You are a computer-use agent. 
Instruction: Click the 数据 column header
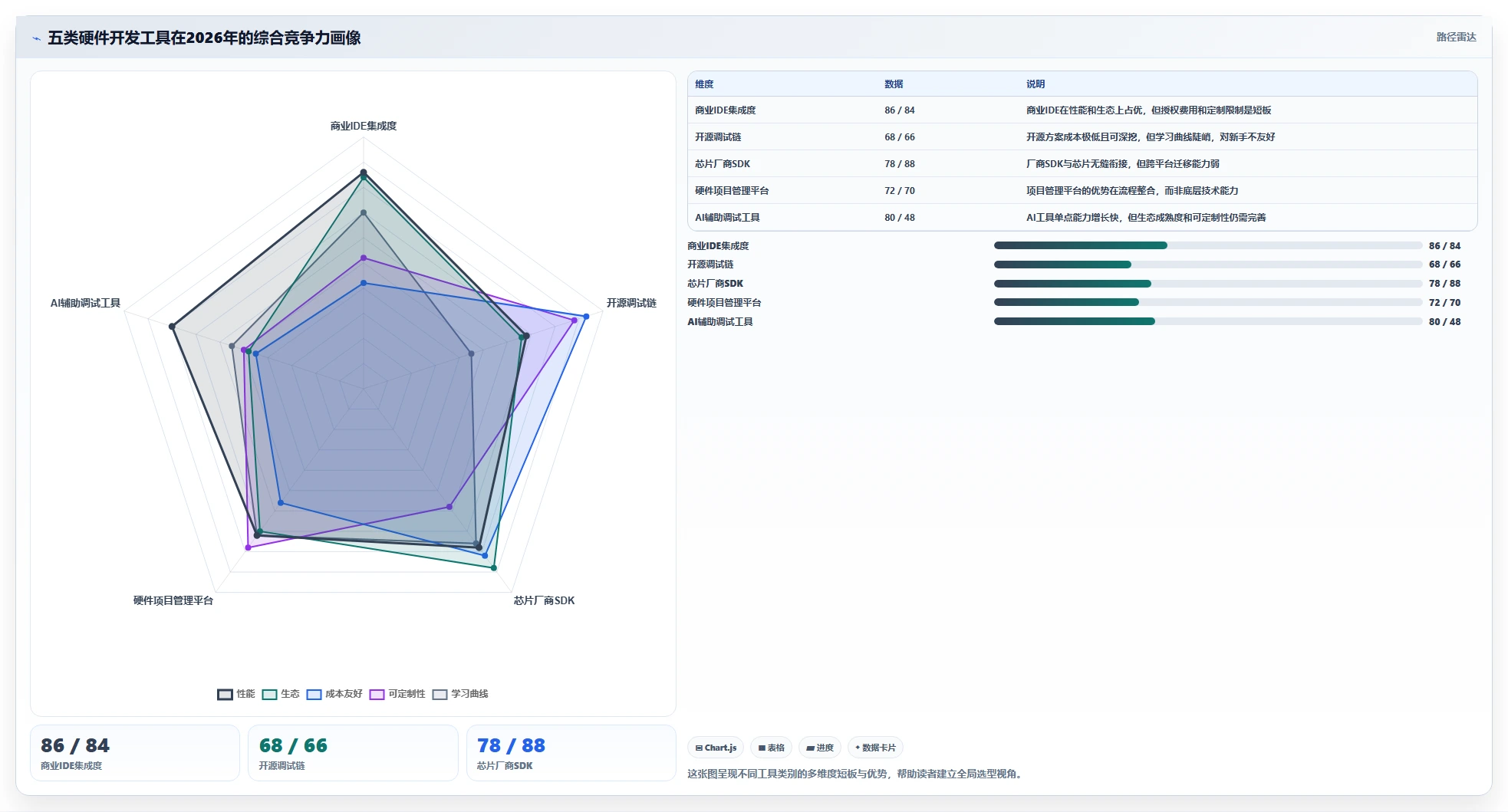tap(894, 84)
